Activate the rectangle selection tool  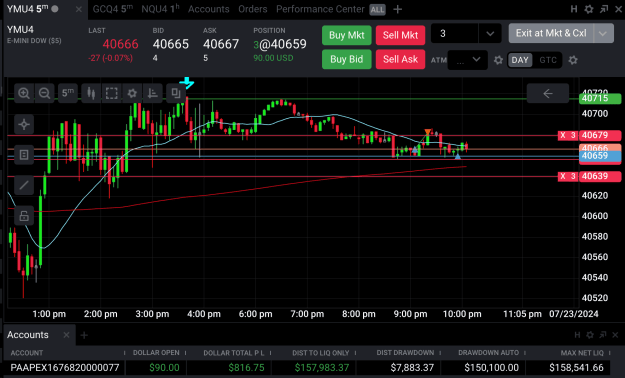pyautogui.click(x=112, y=93)
